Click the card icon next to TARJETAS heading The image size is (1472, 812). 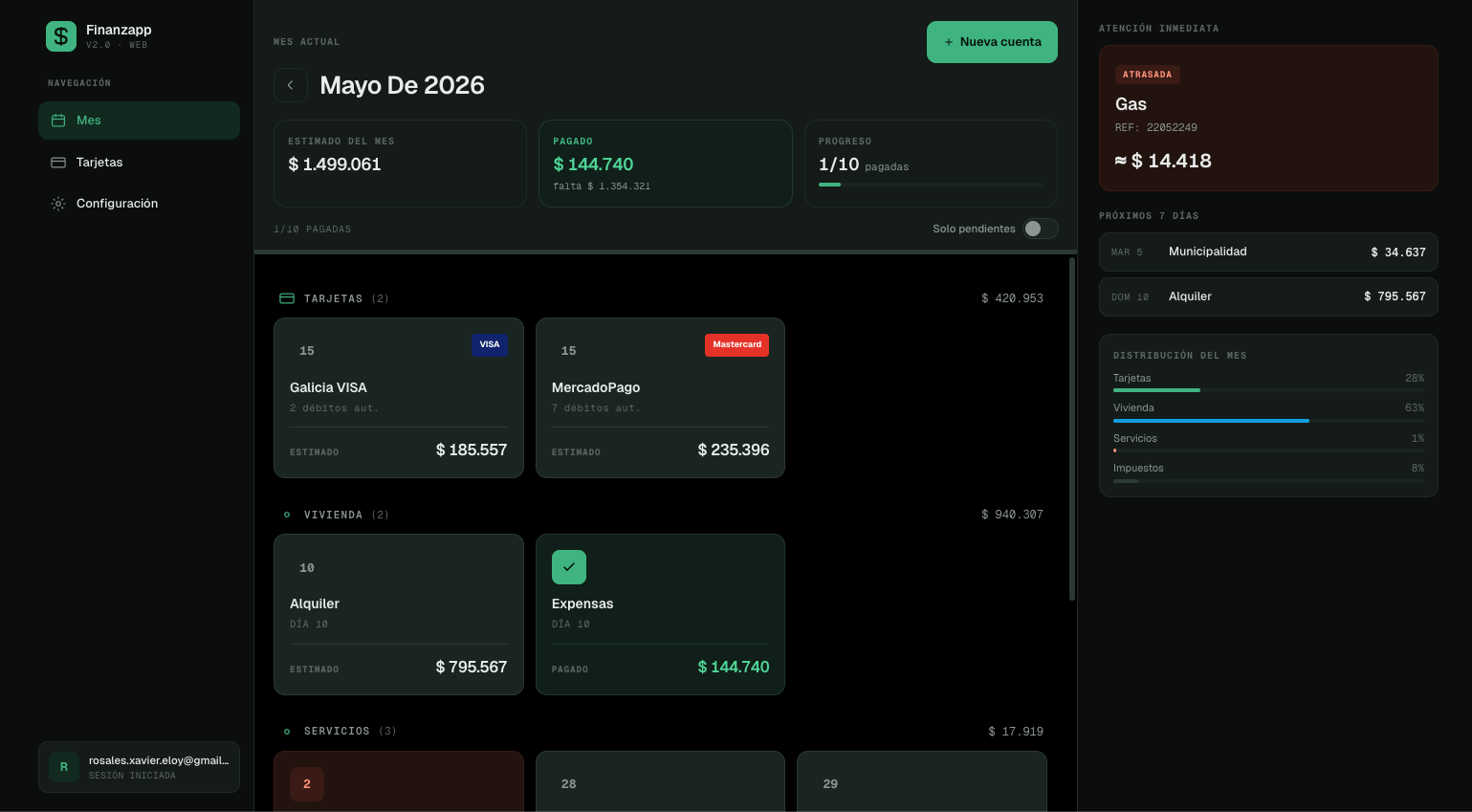[x=287, y=298]
